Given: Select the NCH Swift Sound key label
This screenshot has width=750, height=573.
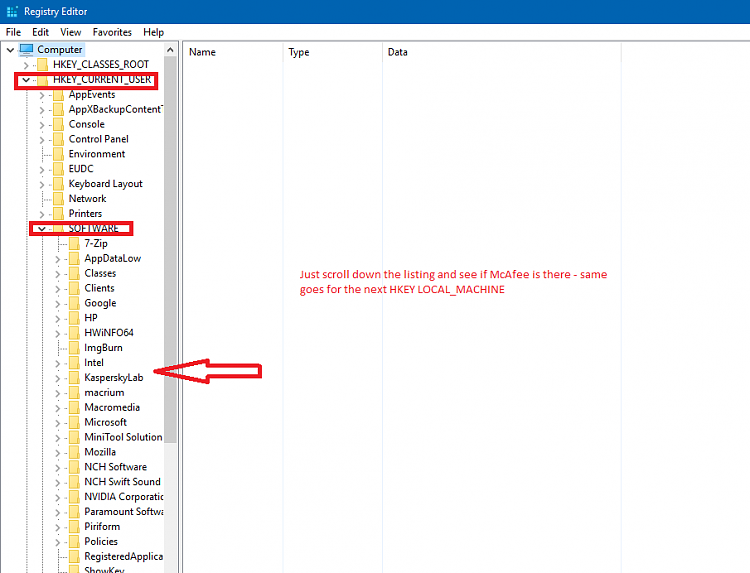Looking at the screenshot, I should [122, 482].
